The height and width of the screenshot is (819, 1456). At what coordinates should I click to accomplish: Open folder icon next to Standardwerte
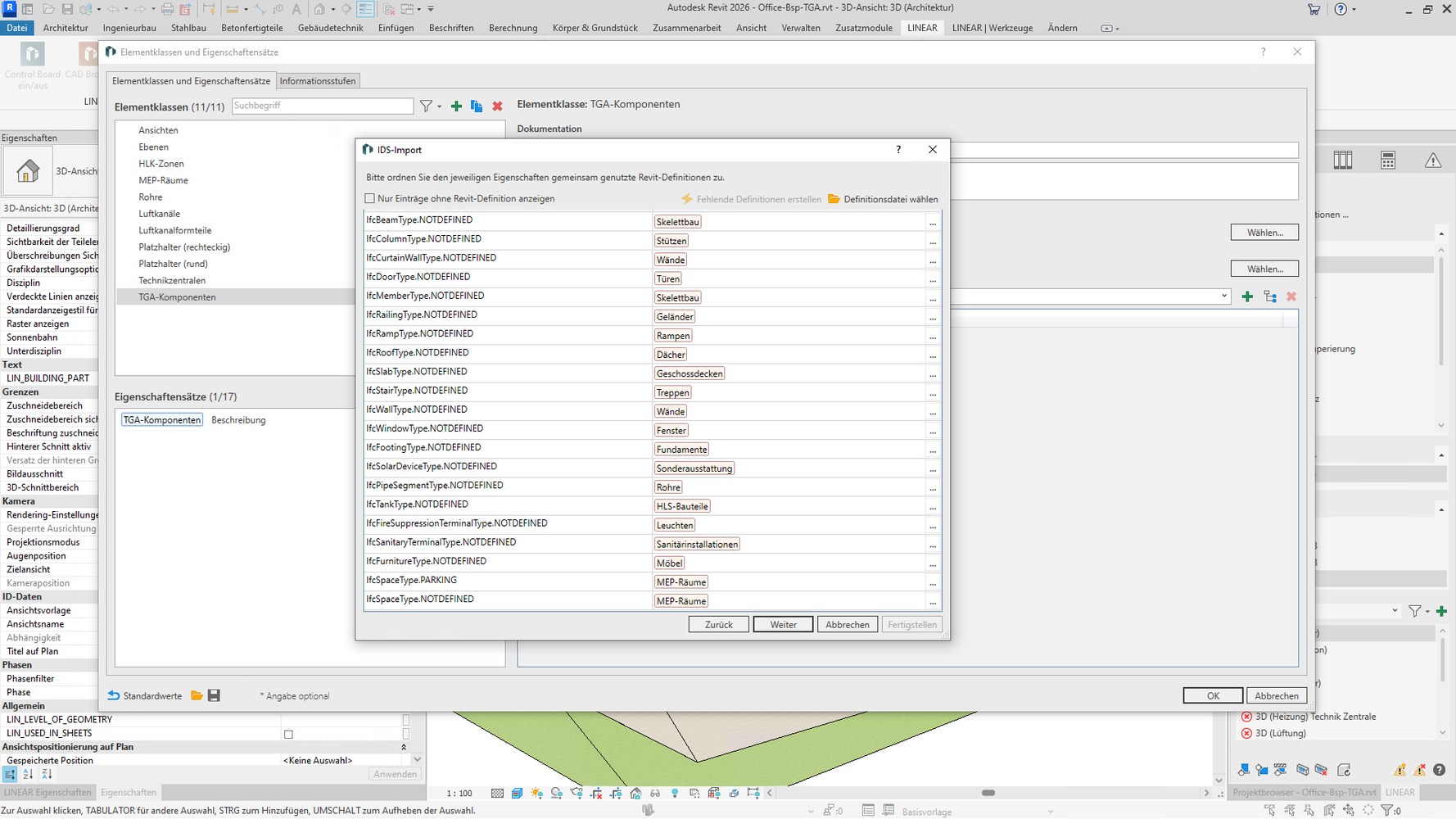click(197, 695)
